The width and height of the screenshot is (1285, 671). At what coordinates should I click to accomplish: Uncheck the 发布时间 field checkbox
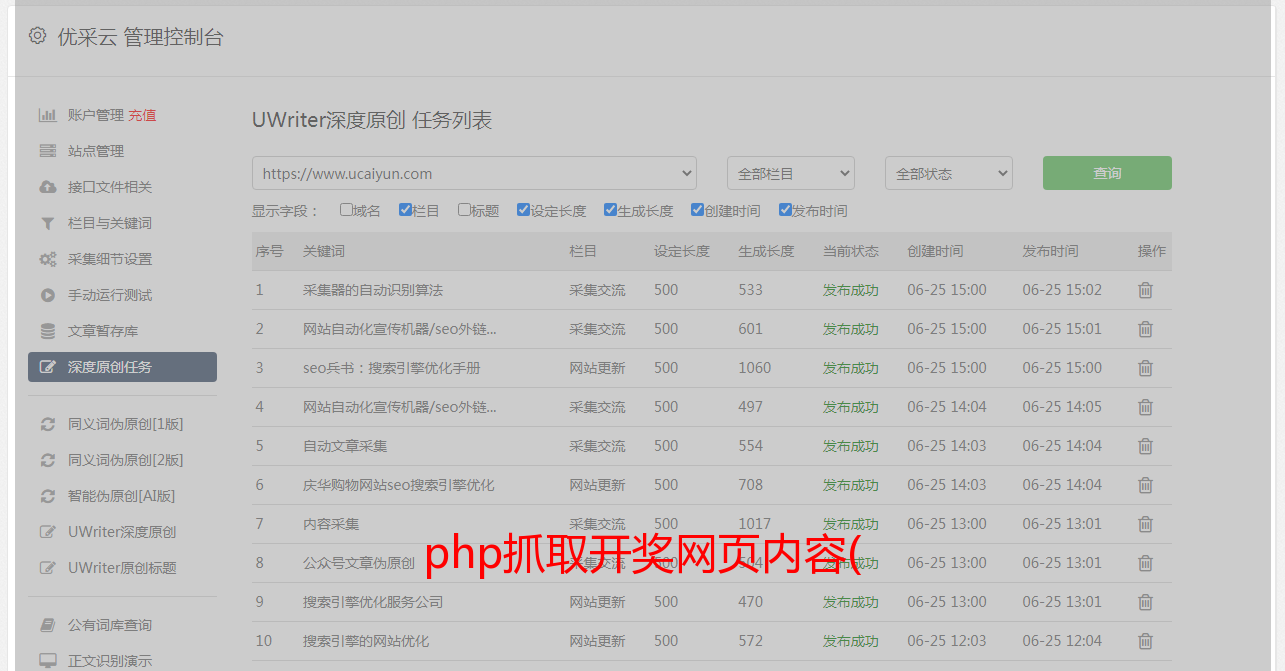785,210
